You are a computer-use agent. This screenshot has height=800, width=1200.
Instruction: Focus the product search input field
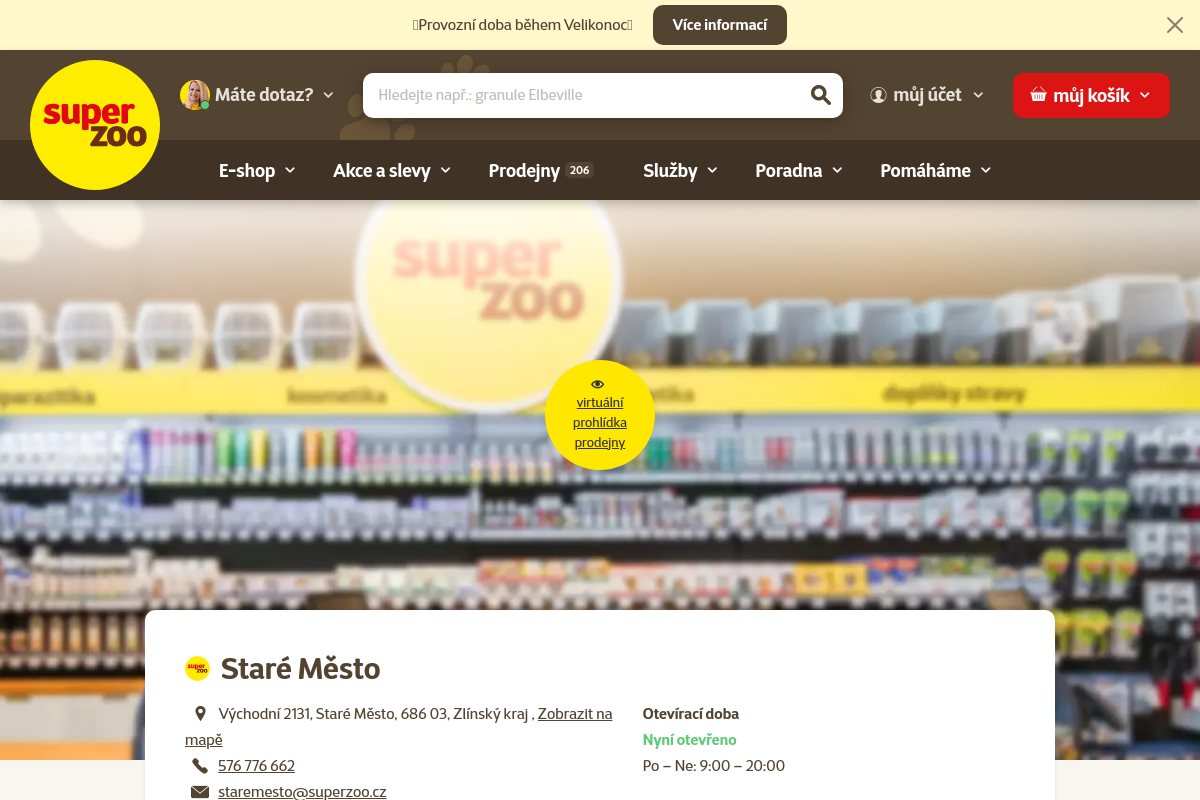(x=585, y=95)
